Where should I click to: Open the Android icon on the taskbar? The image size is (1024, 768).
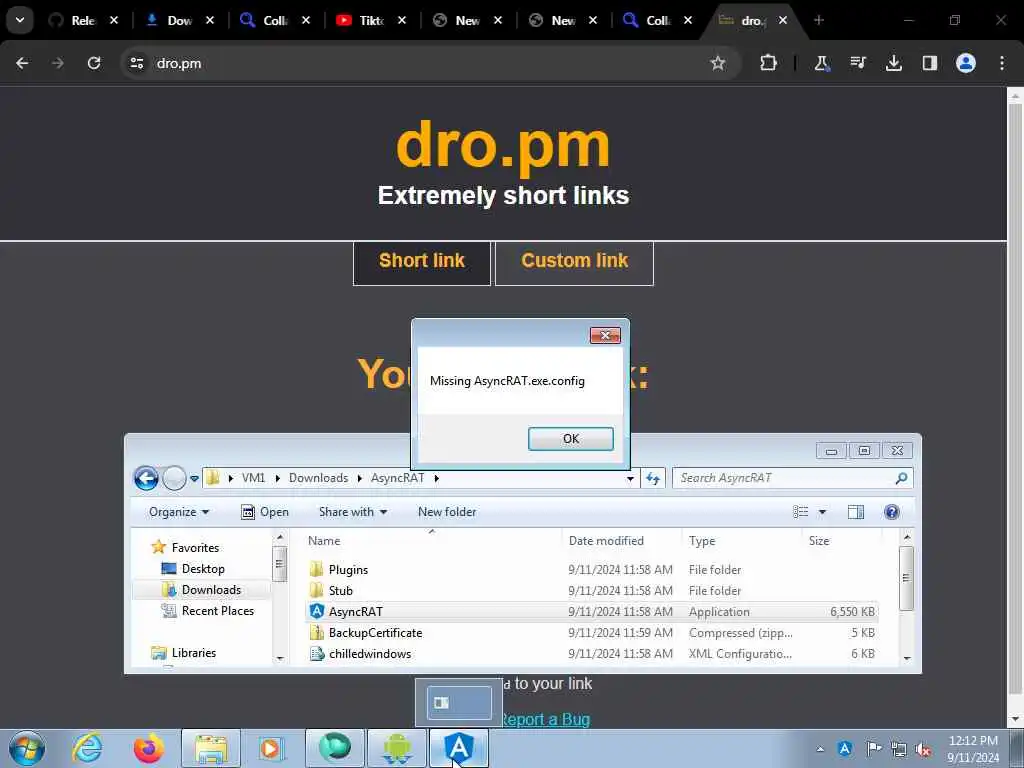(x=397, y=748)
